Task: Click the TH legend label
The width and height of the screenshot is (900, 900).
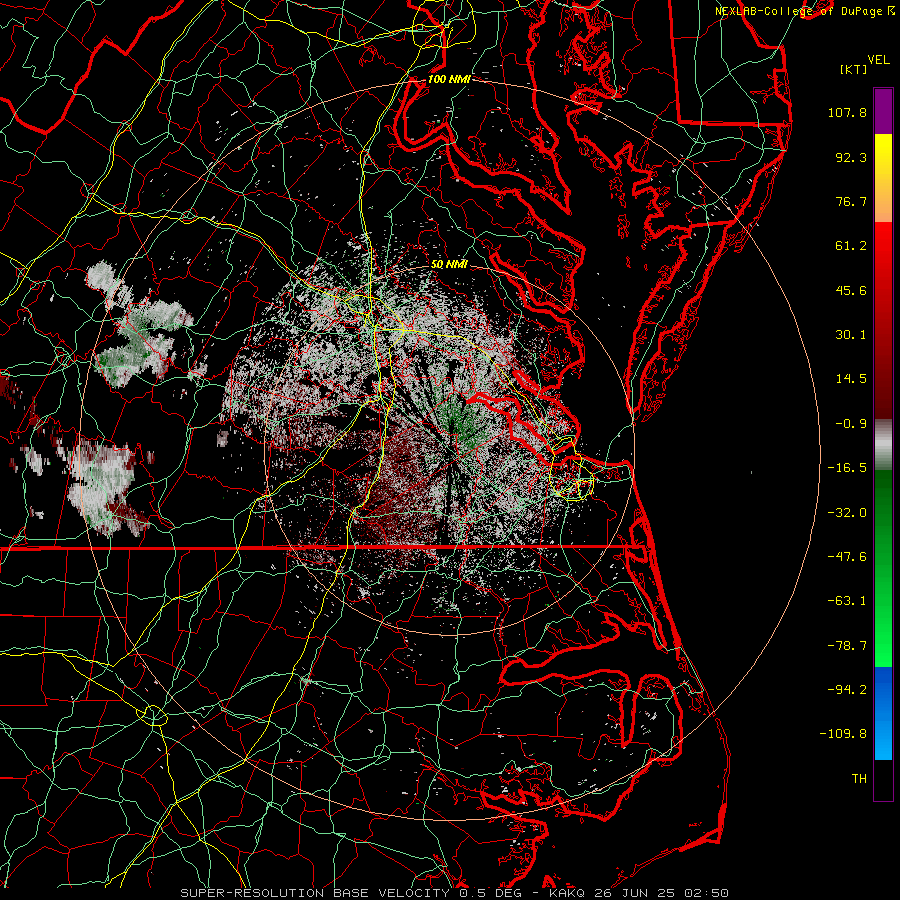Action: tap(859, 779)
